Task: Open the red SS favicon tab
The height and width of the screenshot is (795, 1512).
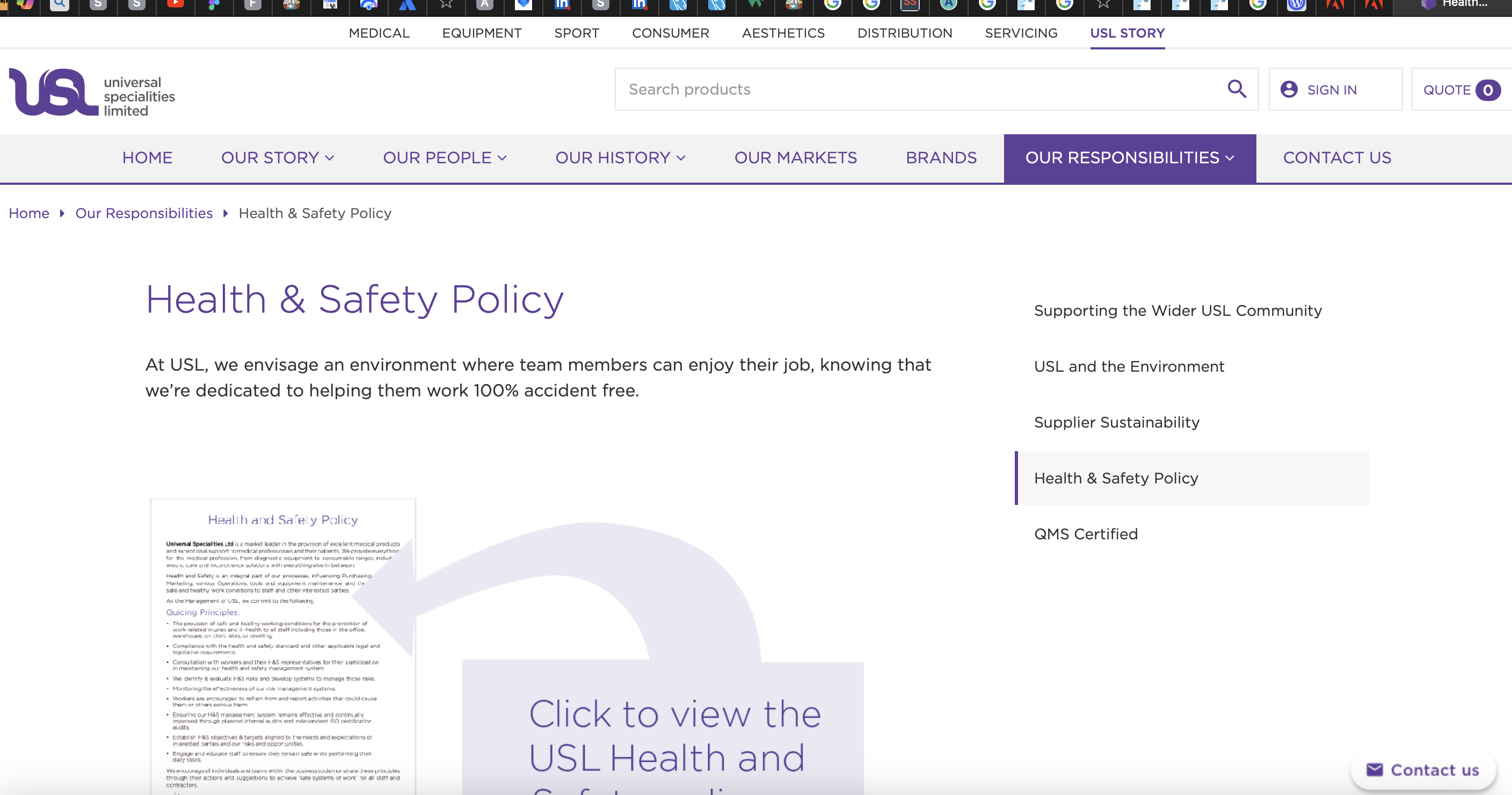Action: tap(910, 5)
